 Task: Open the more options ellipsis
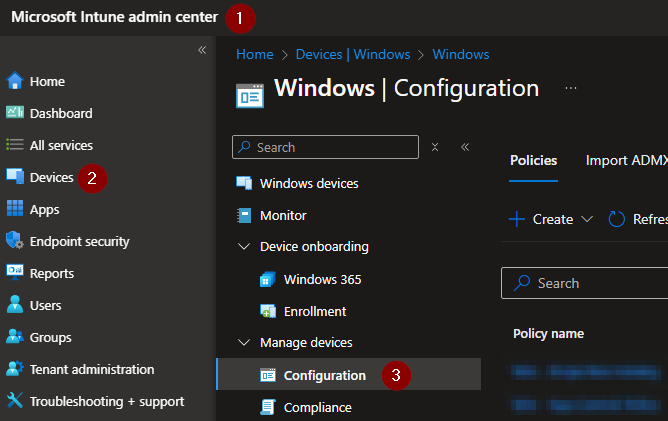[x=571, y=88]
